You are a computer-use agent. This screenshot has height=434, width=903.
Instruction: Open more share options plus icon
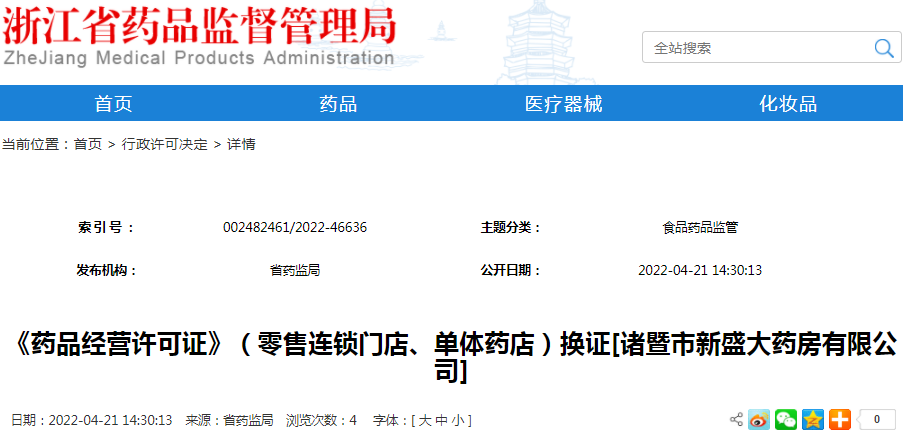(x=840, y=419)
